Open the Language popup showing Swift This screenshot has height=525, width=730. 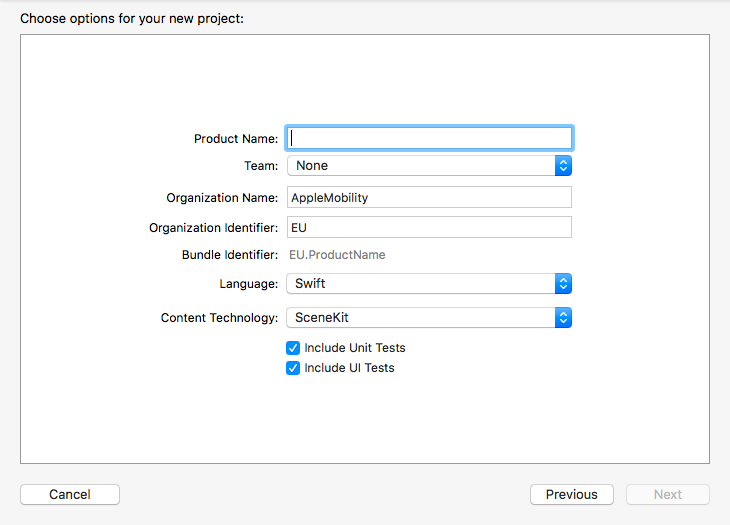[x=429, y=283]
